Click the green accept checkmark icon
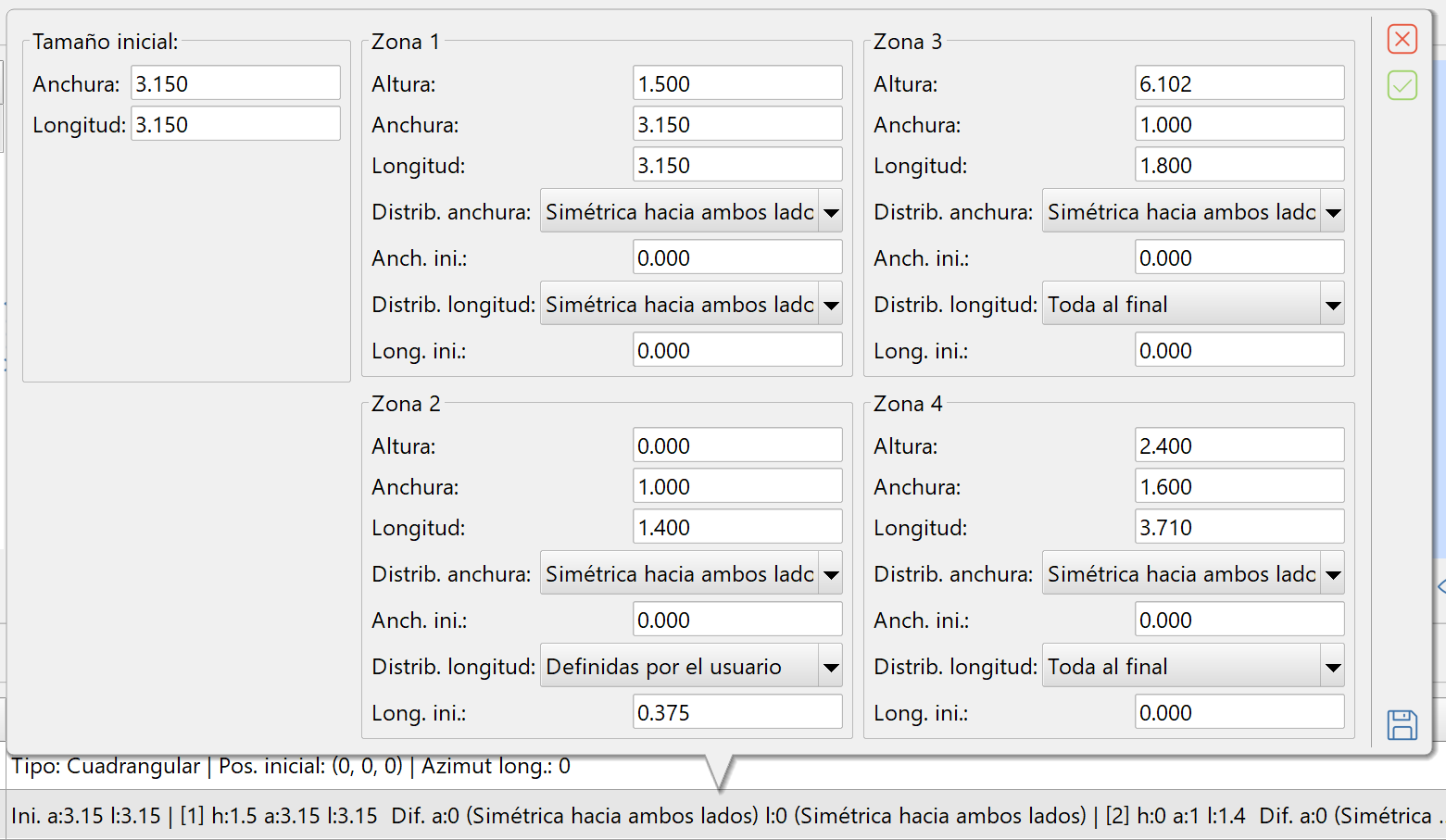The image size is (1446, 840). coord(1402,86)
